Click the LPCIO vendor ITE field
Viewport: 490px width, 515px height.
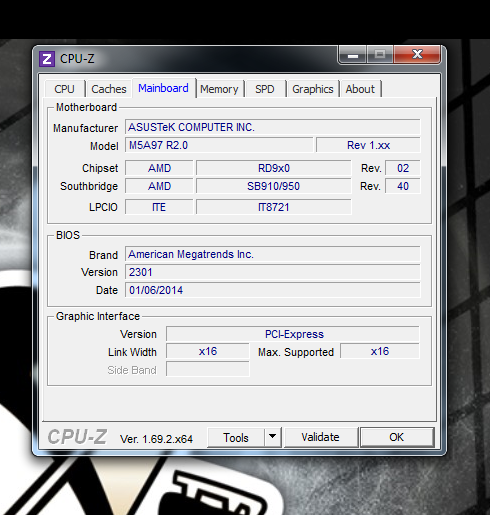pyautogui.click(x=159, y=207)
